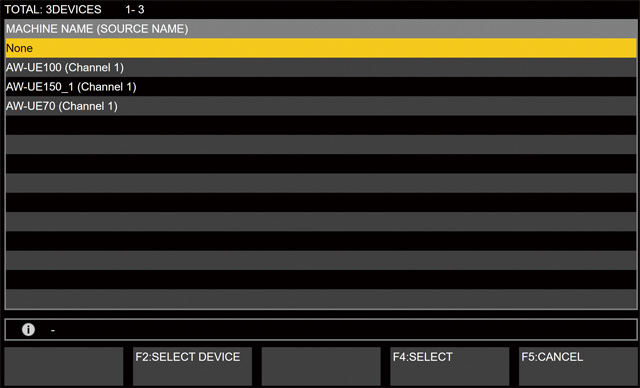This screenshot has height=388, width=640.
Task: Click the fourth empty row below AW-UE70
Action: pyautogui.click(x=321, y=183)
